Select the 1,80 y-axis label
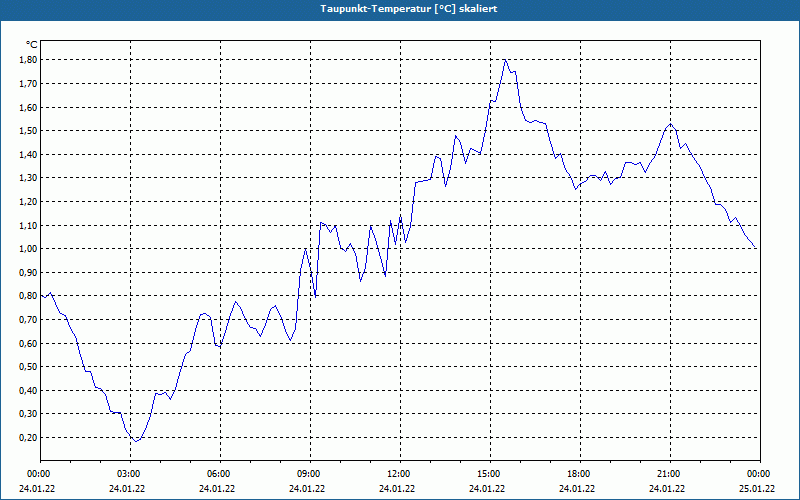Image resolution: width=800 pixels, height=500 pixels. pyautogui.click(x=28, y=60)
